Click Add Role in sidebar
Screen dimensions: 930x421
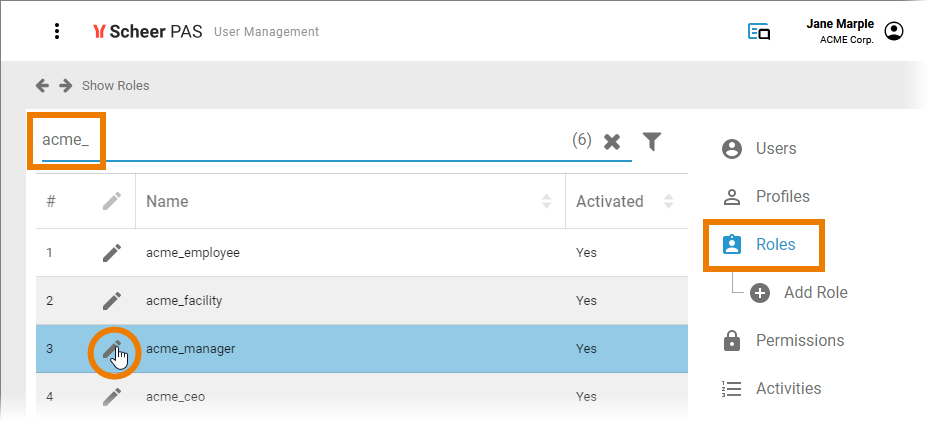coord(814,293)
